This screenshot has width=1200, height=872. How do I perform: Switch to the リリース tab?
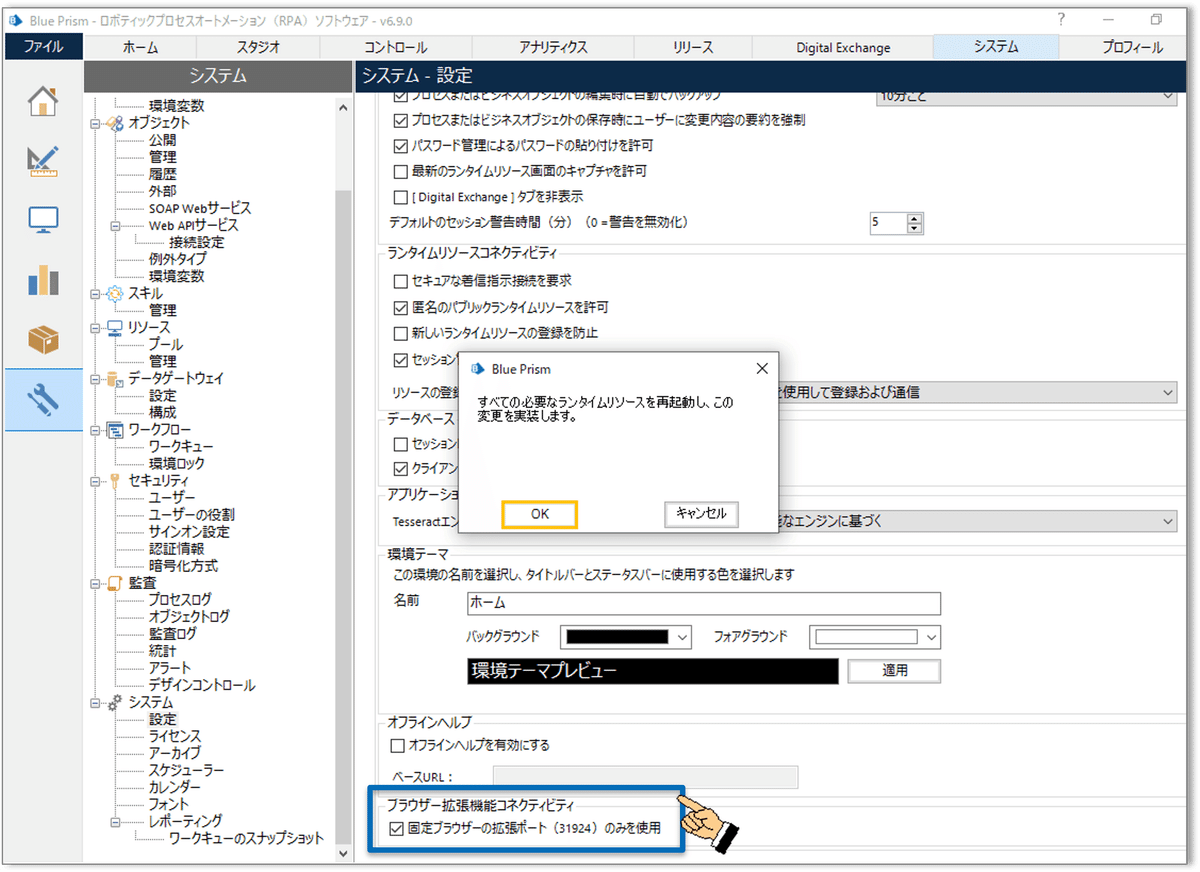pyautogui.click(x=693, y=47)
